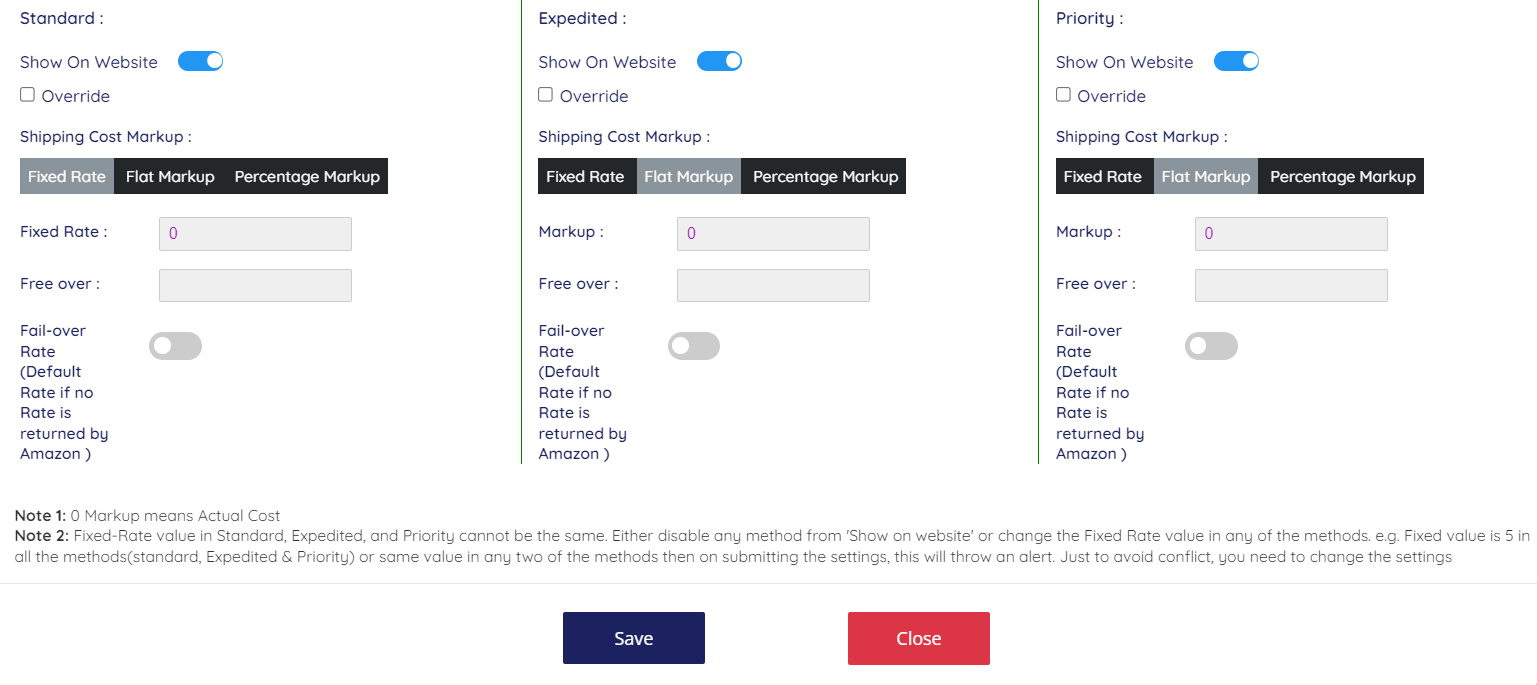This screenshot has width=1537, height=685.
Task: Select Percentage Markup for Priority shipping
Action: [1342, 176]
